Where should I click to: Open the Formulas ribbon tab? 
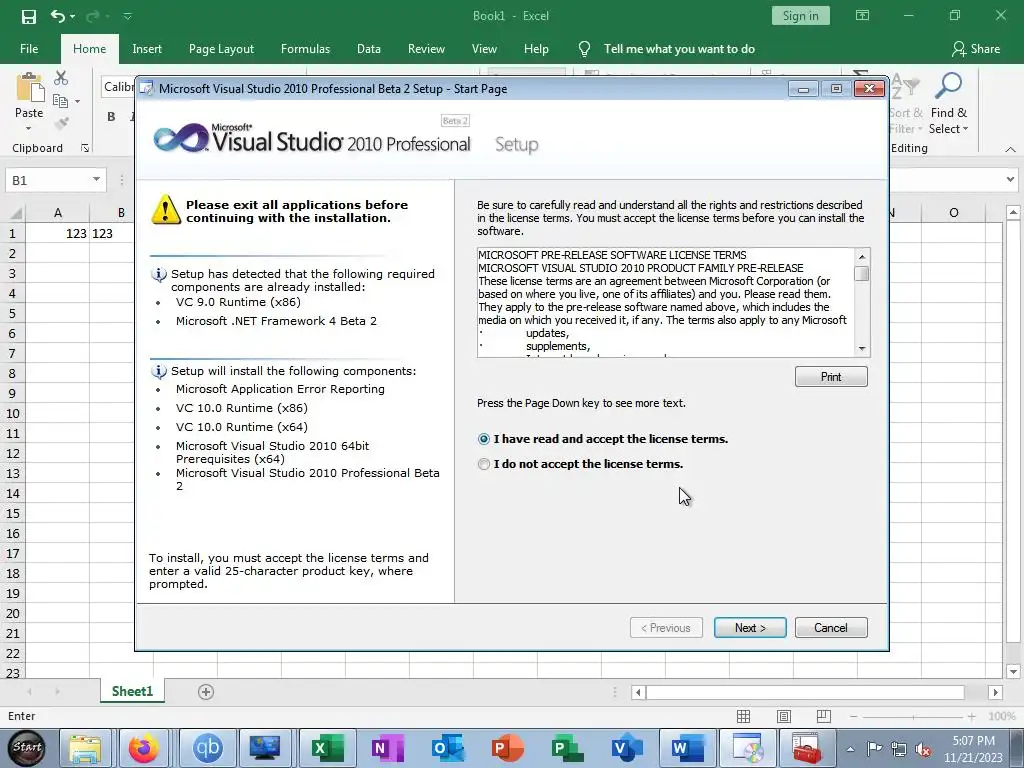click(x=305, y=49)
